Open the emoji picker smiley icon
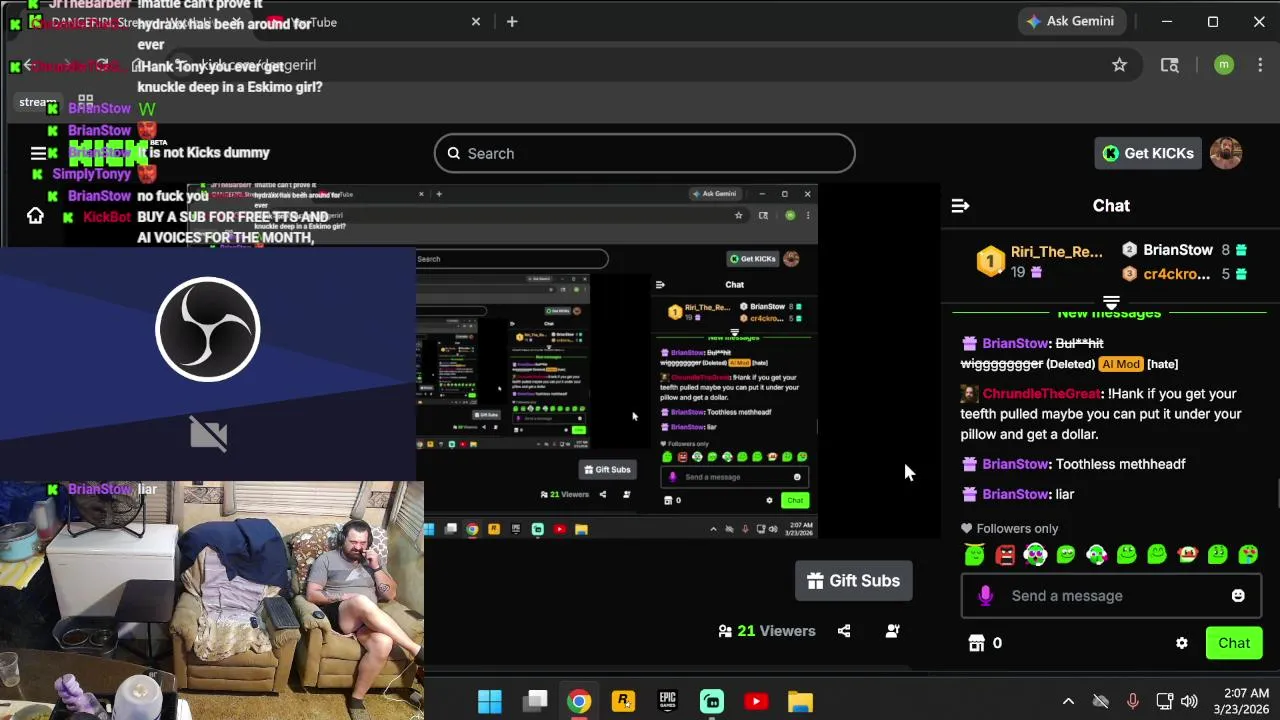This screenshot has height=720, width=1280. click(1238, 596)
